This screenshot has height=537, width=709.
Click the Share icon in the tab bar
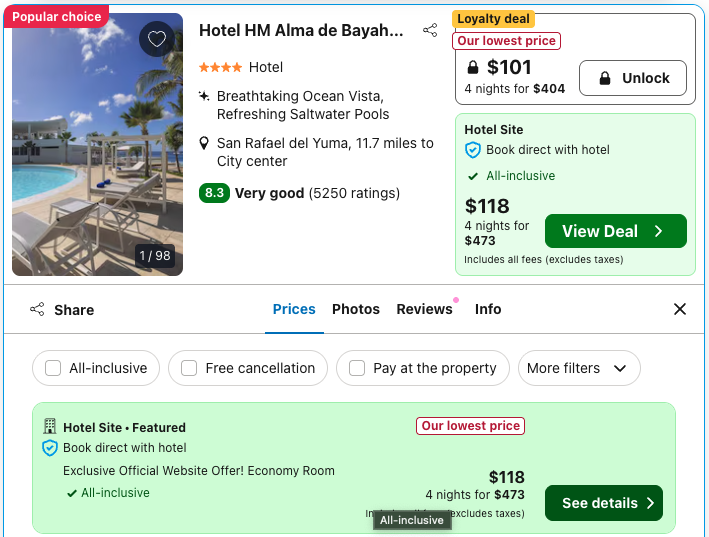[38, 310]
